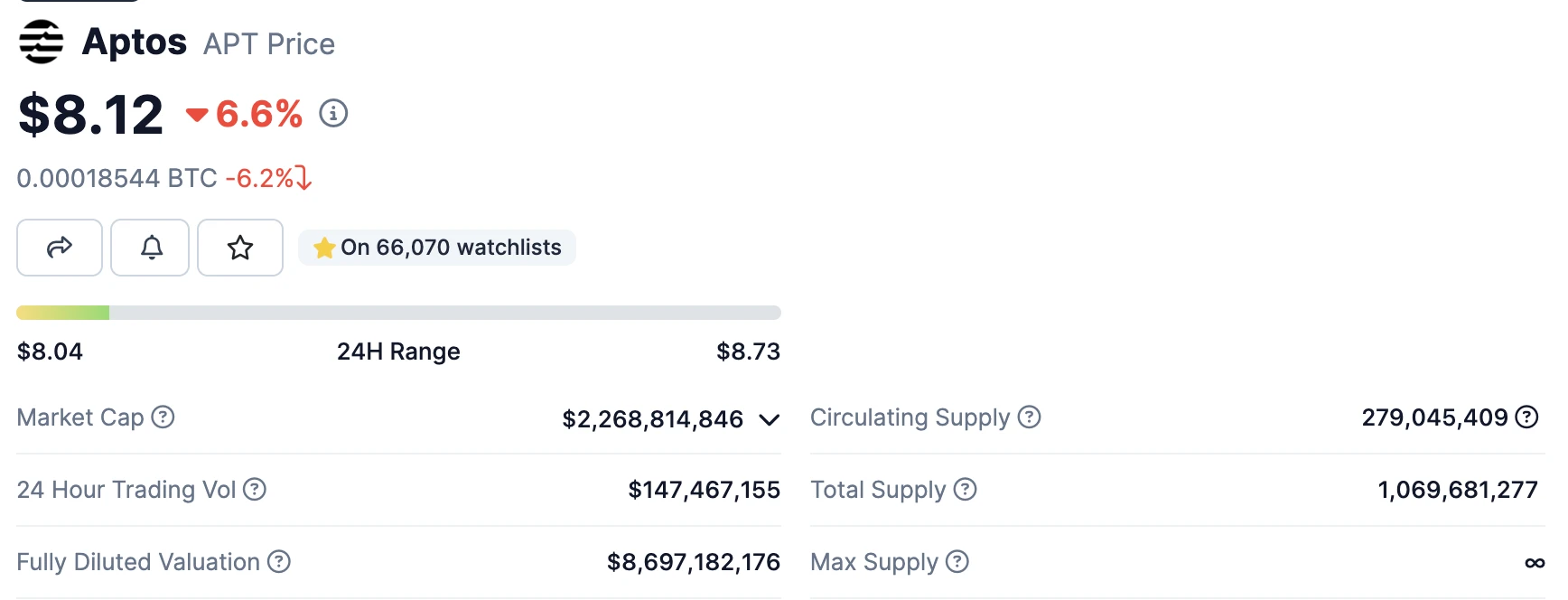Image resolution: width=1568 pixels, height=600 pixels.
Task: Click the share arrow button
Action: point(60,248)
